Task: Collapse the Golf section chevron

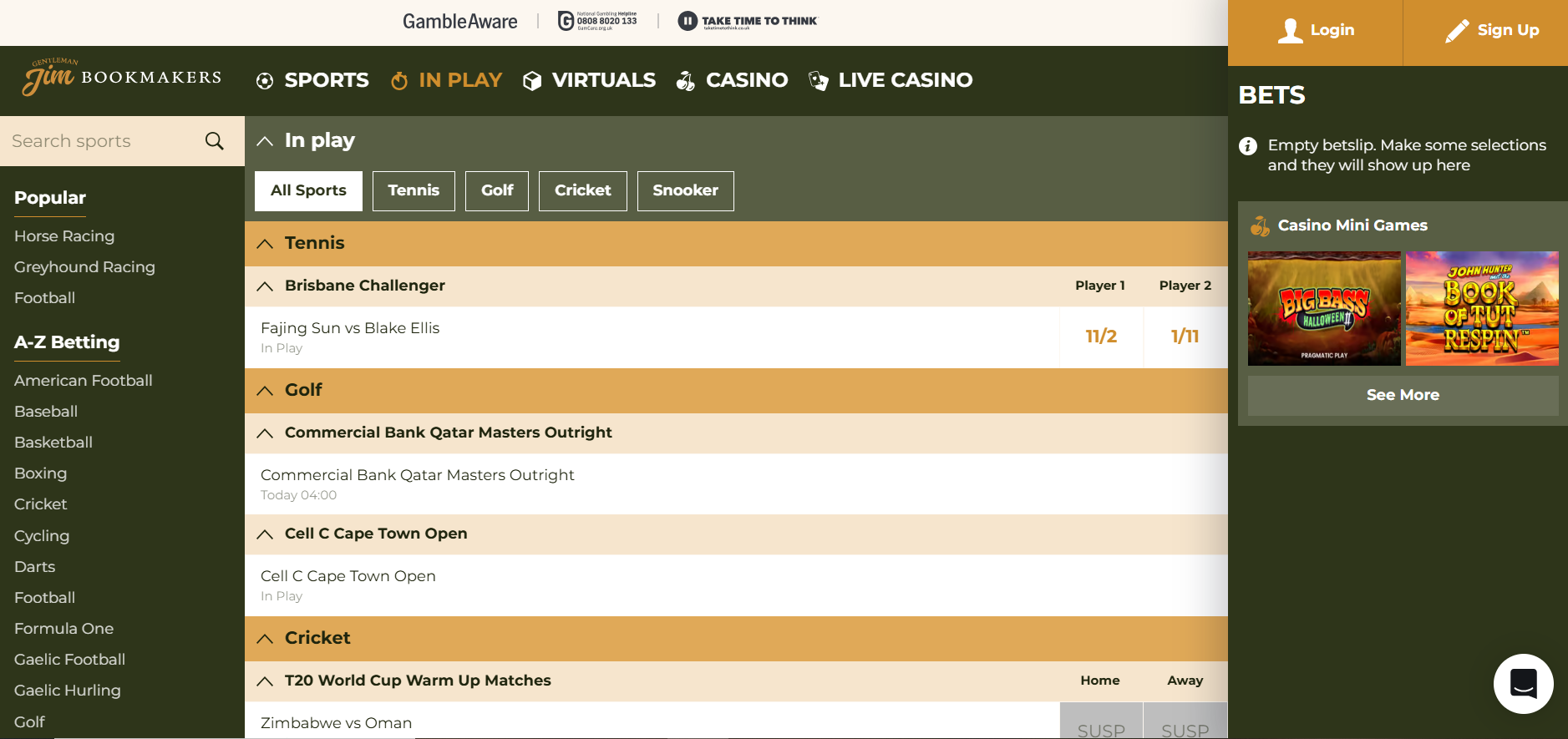Action: [x=265, y=391]
